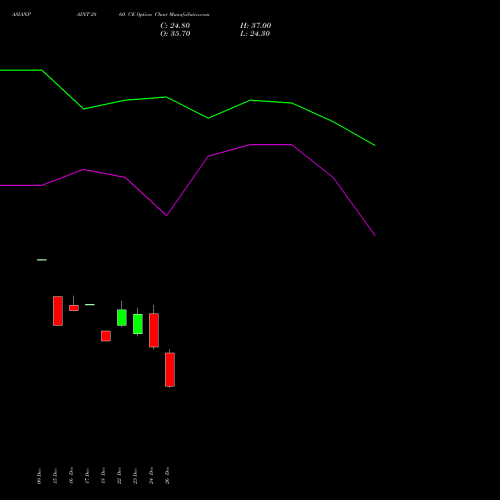Click the green candle for 23 Dec
500x500 pixels.
click(138, 324)
